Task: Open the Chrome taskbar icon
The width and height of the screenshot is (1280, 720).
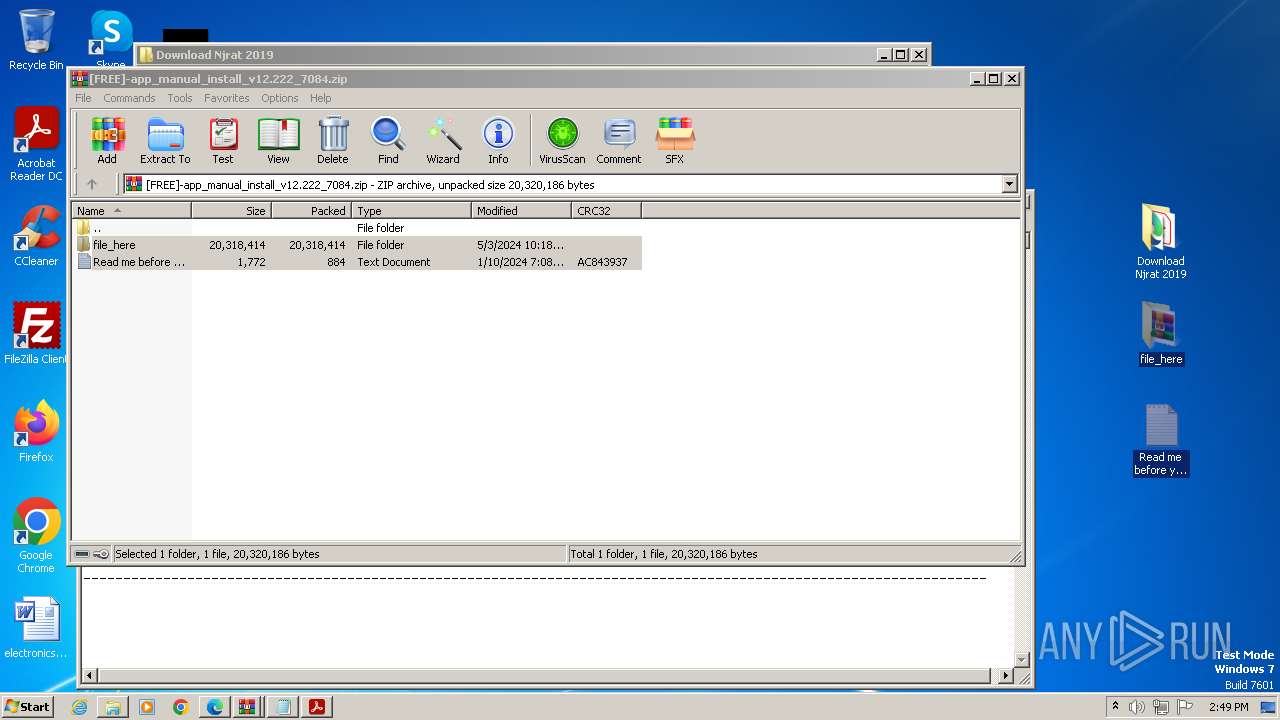Action: [x=181, y=707]
